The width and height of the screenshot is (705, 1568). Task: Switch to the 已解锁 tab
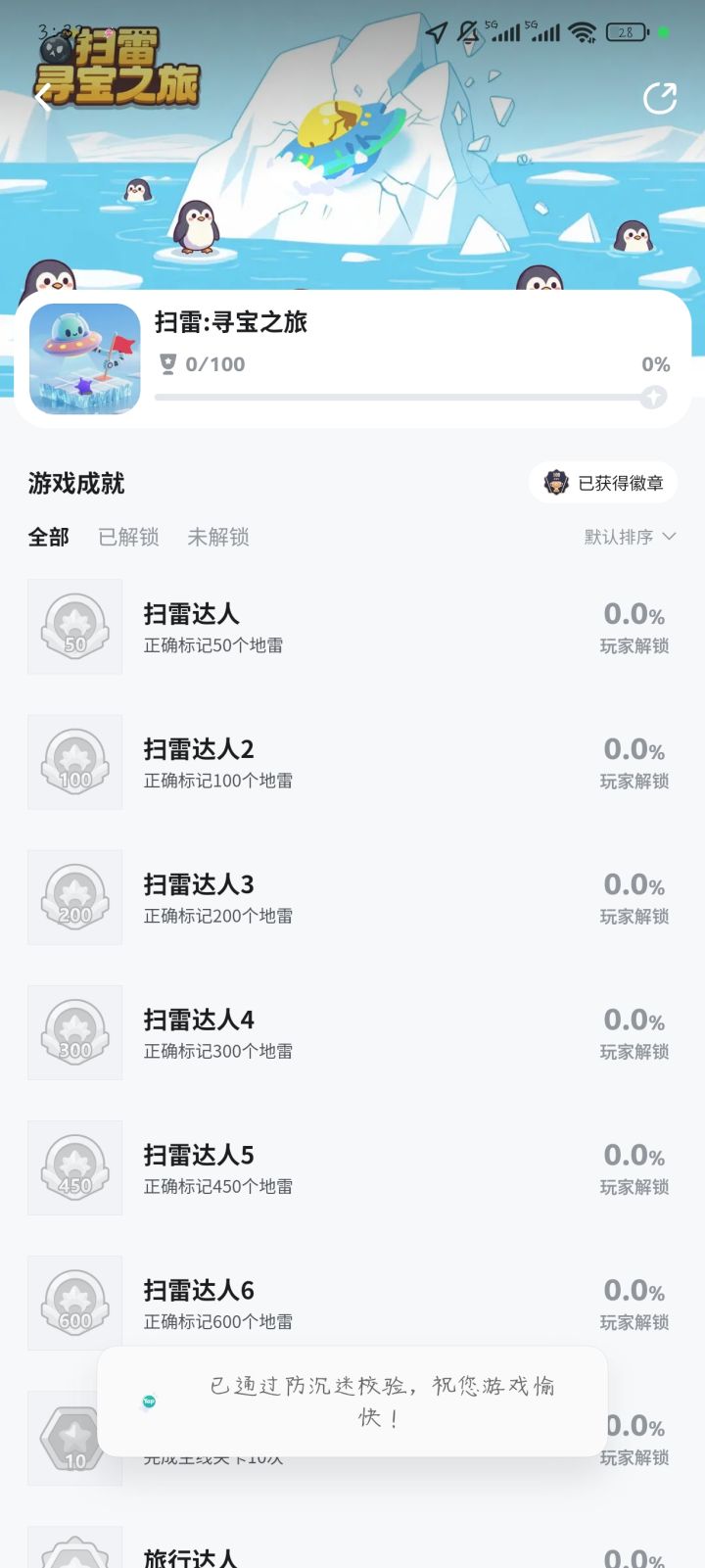pos(128,537)
